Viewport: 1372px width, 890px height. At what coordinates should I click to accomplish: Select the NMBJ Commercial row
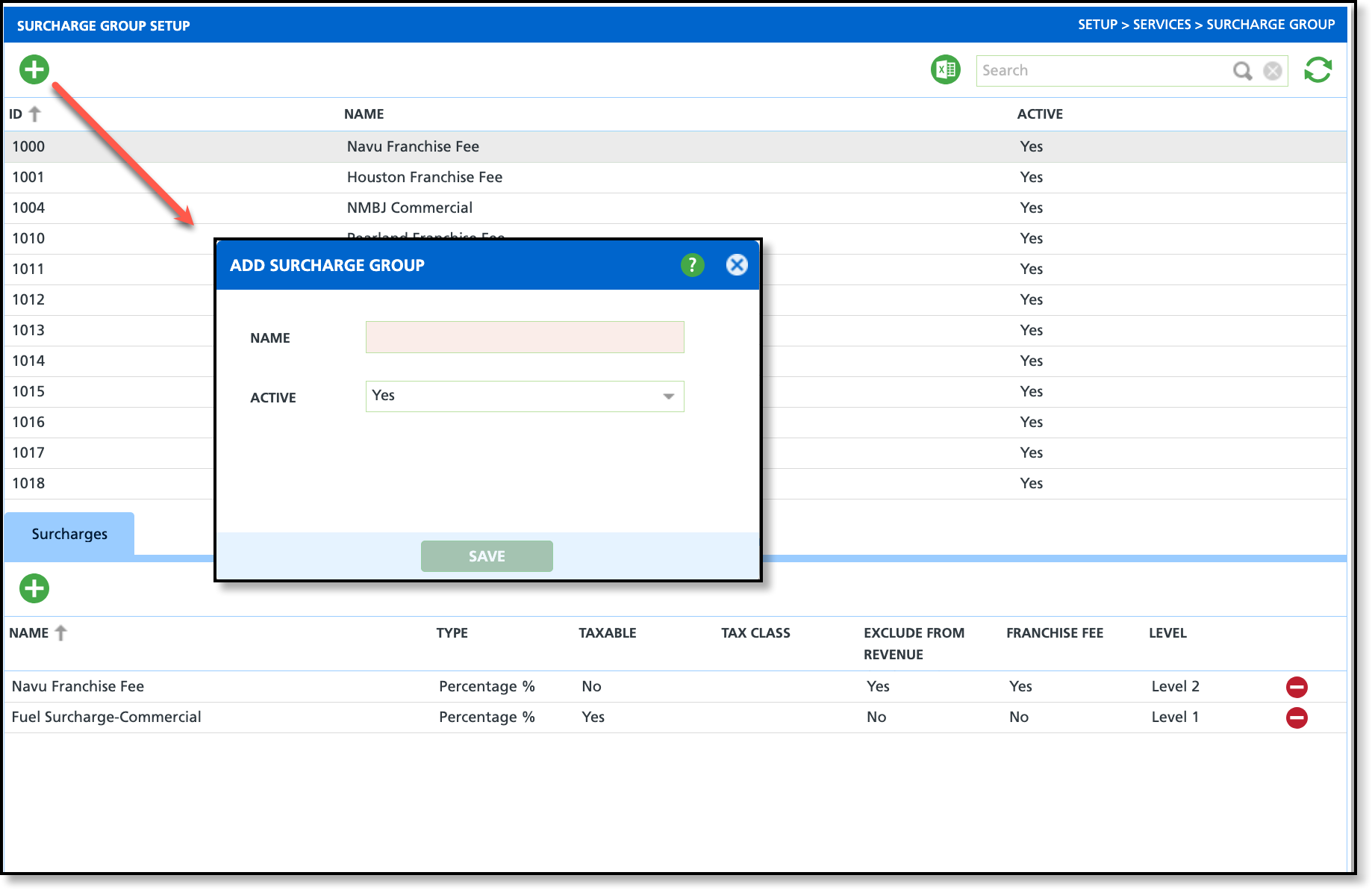click(676, 208)
